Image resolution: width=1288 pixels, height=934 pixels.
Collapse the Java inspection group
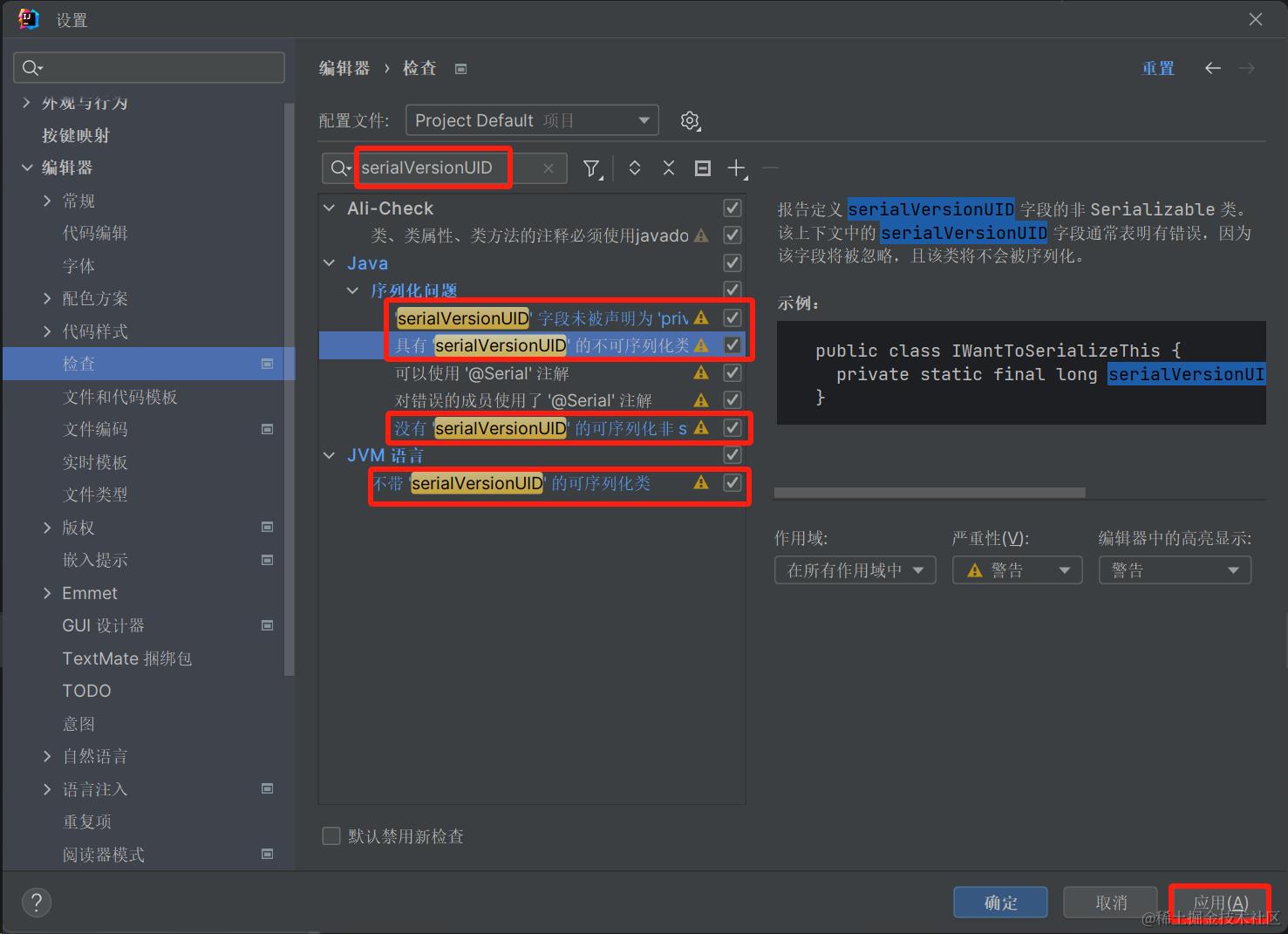coord(330,263)
